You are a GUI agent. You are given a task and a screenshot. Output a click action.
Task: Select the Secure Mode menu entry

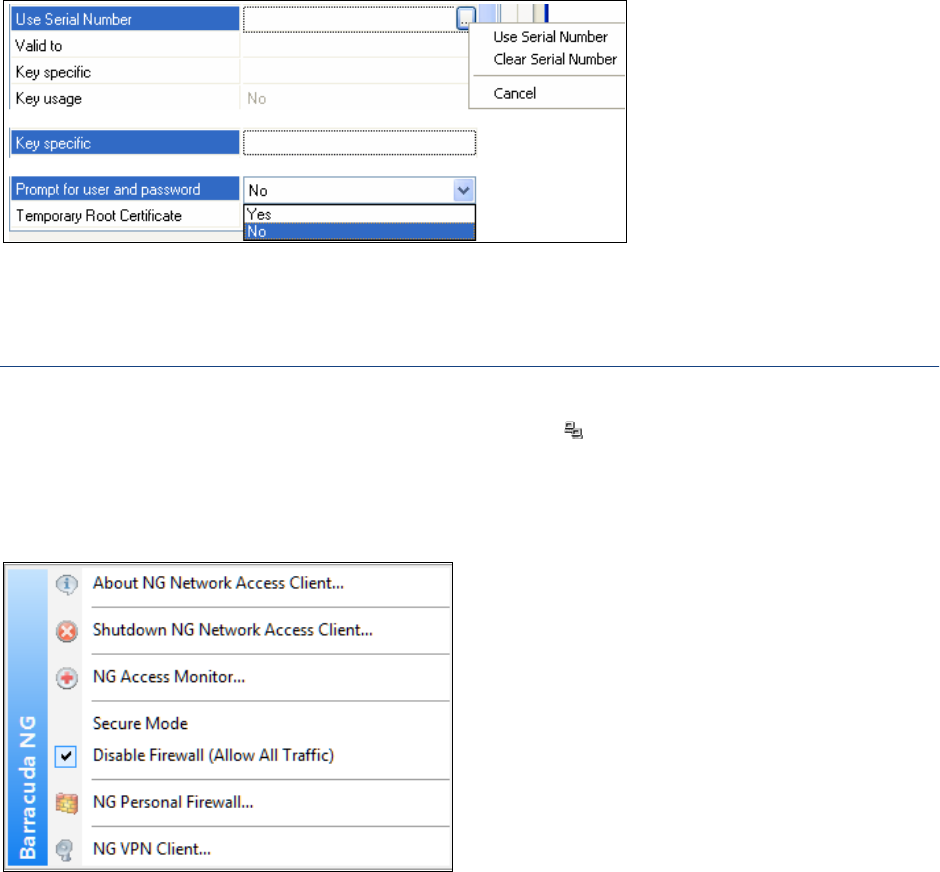coord(140,723)
